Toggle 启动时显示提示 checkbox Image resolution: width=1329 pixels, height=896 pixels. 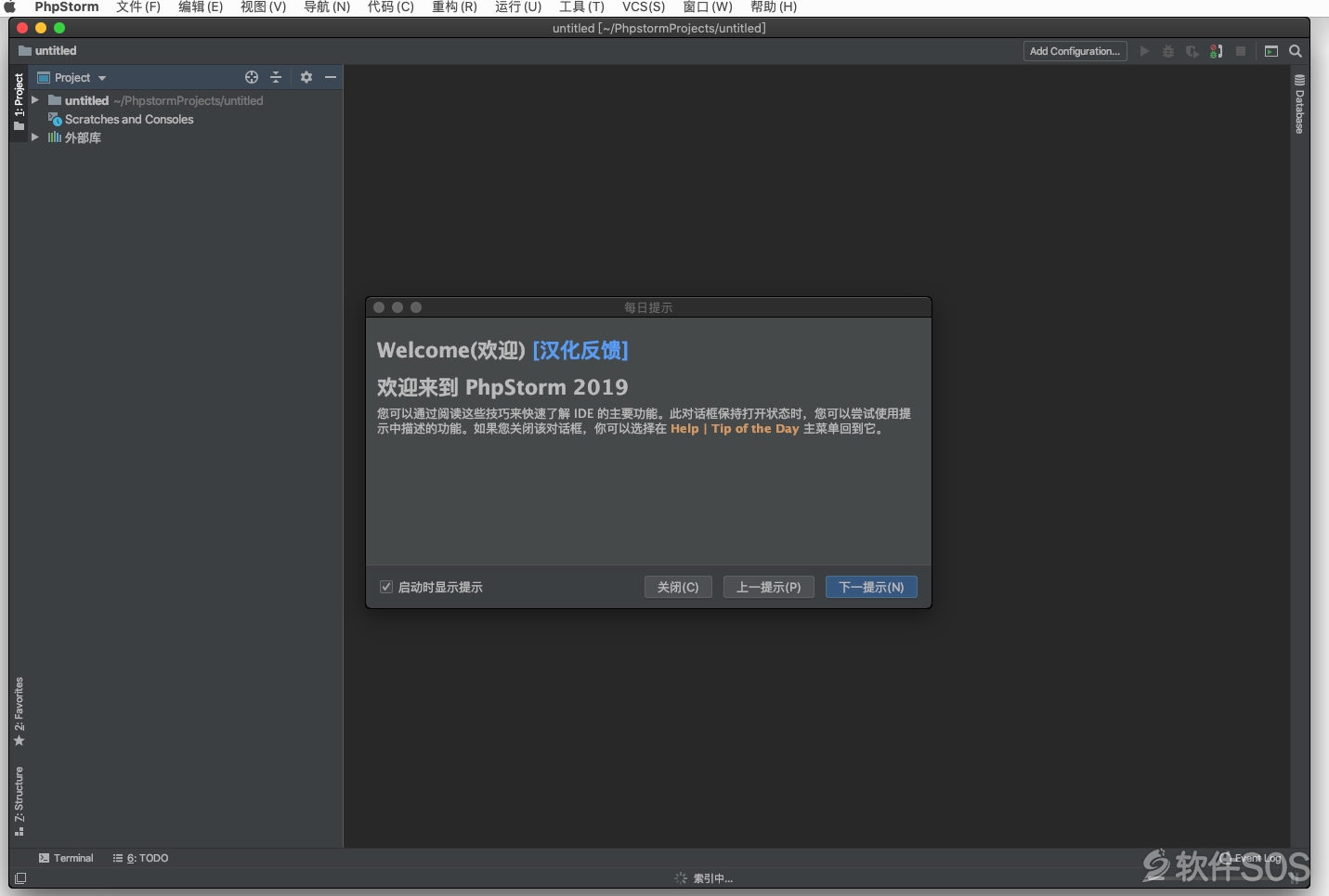point(386,587)
